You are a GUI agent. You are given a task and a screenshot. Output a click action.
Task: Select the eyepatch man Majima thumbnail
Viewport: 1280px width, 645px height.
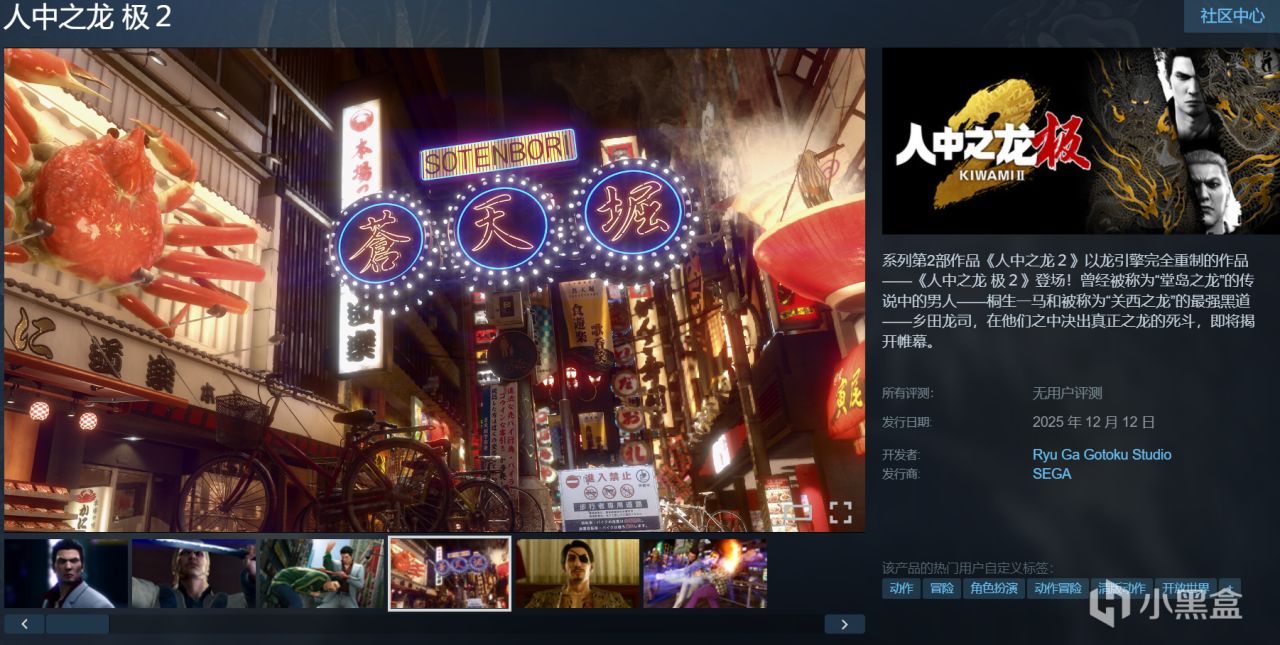(578, 574)
